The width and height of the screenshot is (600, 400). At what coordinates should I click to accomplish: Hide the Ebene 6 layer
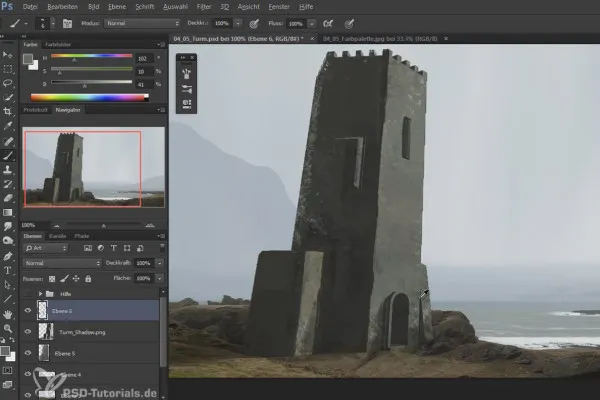(x=27, y=311)
